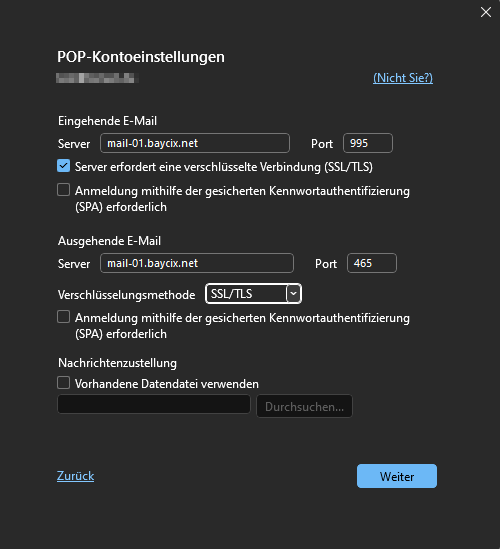Click the Durchsuchen... button

point(304,406)
